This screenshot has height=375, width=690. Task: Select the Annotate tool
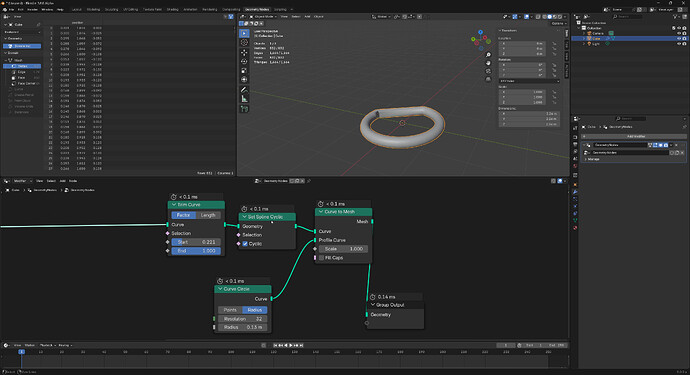click(244, 90)
